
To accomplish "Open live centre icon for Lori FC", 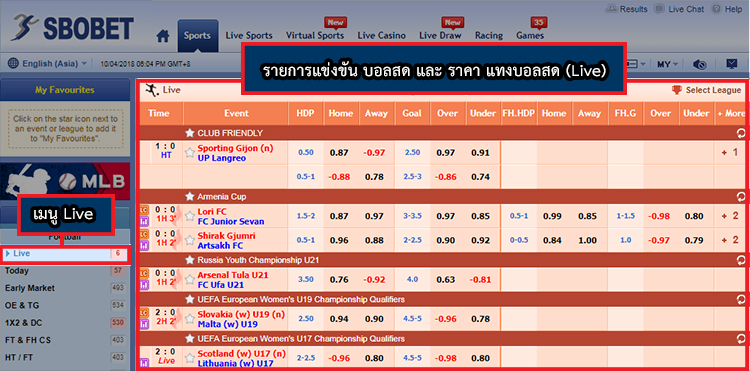I will (144, 210).
